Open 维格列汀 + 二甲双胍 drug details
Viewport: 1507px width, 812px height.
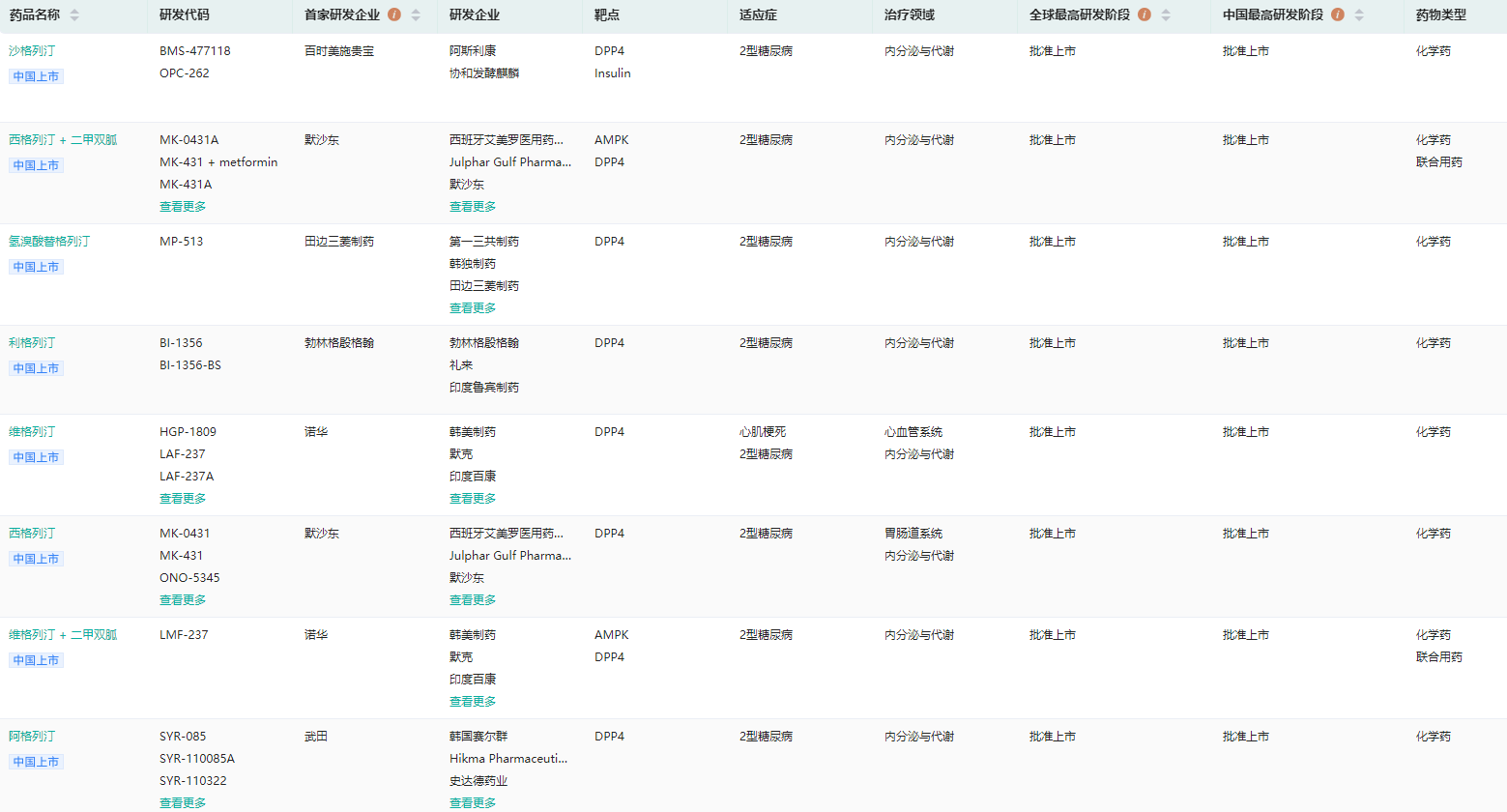63,635
